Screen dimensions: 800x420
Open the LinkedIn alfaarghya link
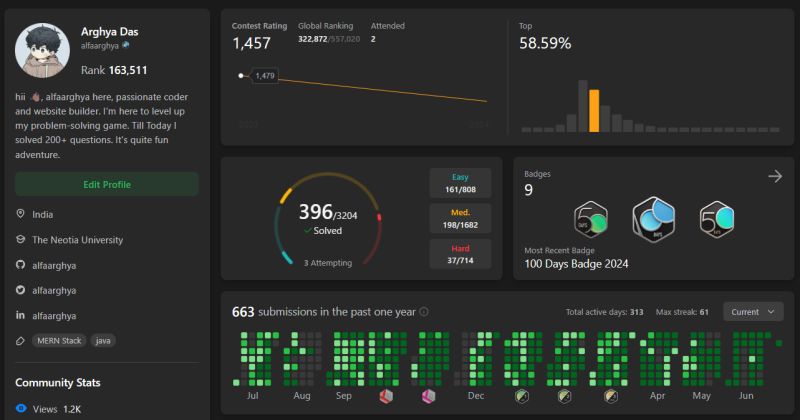pos(54,316)
